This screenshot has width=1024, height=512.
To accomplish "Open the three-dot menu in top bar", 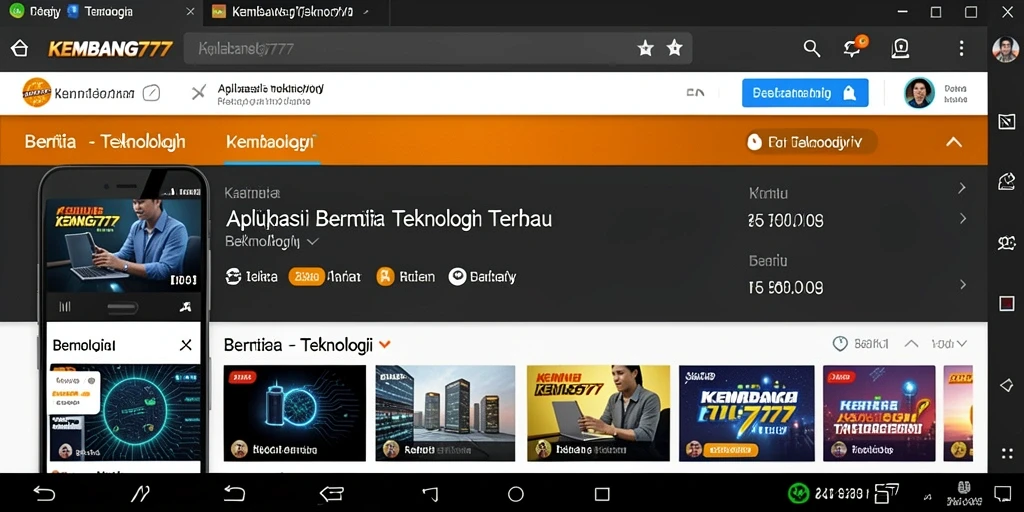I will coord(961,48).
